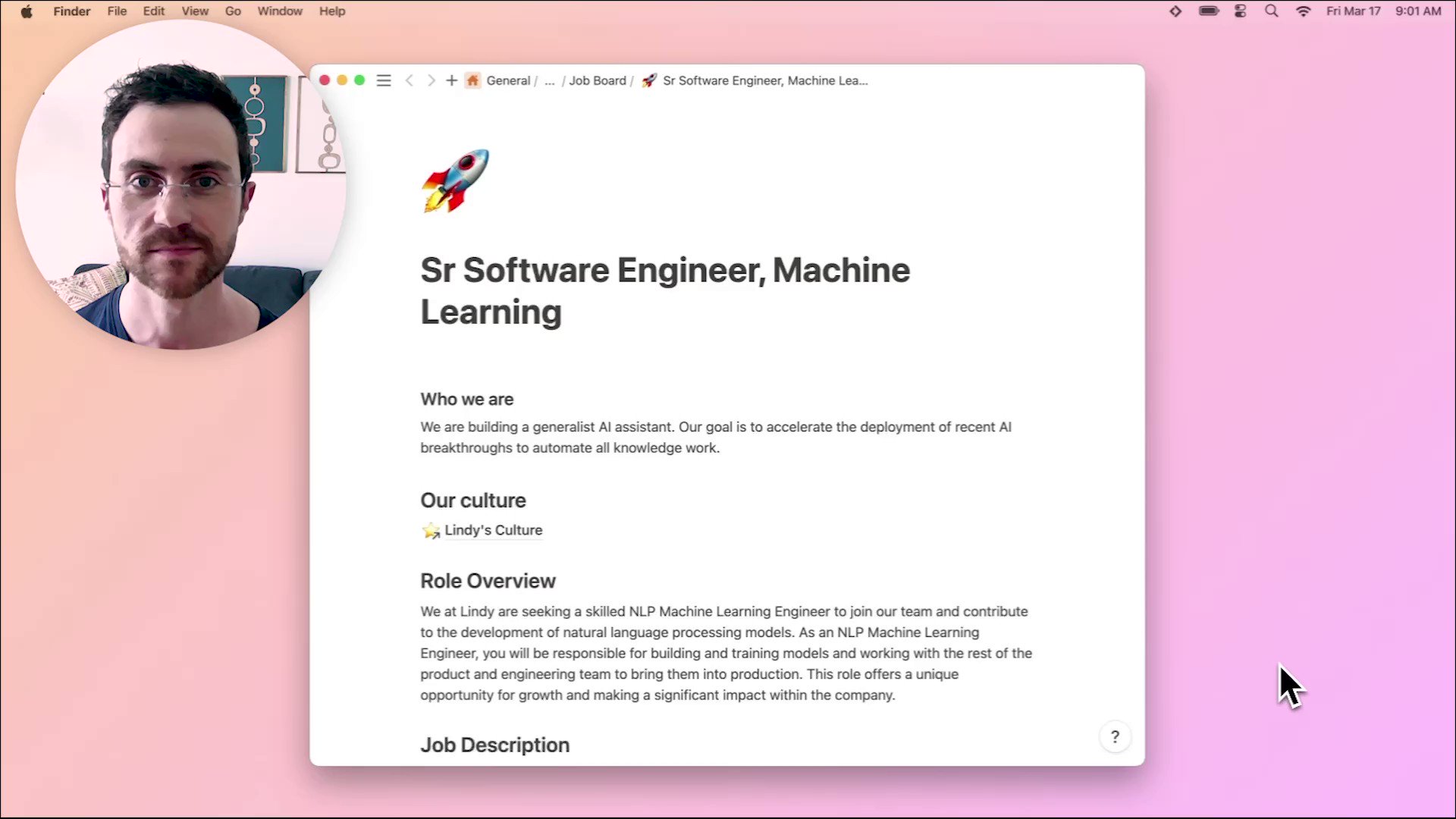
Task: Click the home icon in the breadcrumb bar
Action: (472, 80)
